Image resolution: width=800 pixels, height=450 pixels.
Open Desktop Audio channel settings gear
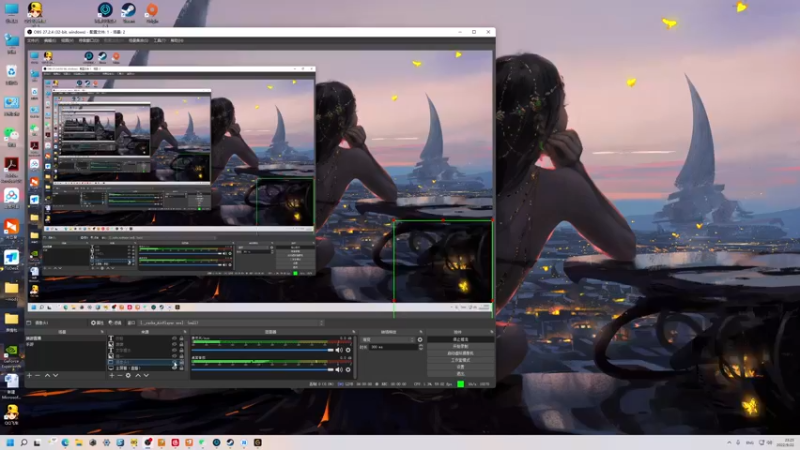[348, 369]
